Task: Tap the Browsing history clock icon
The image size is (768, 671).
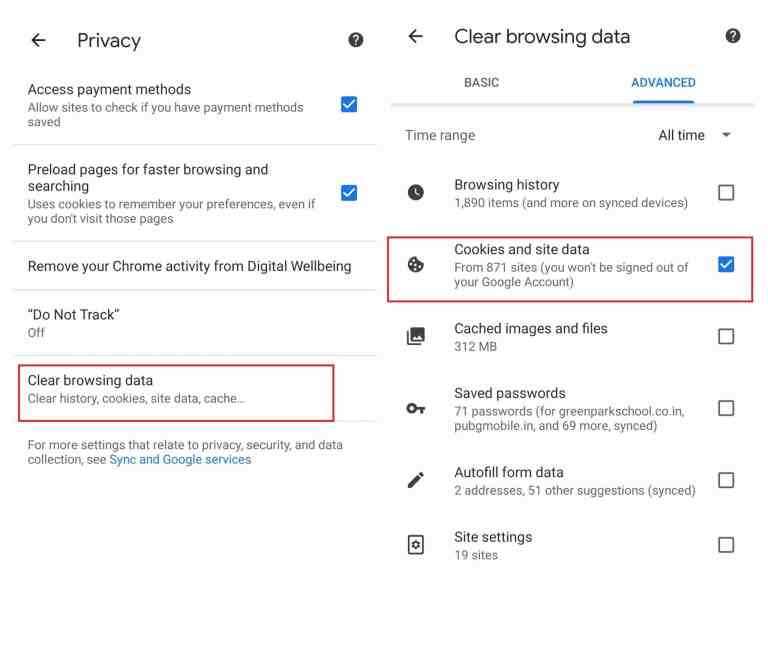Action: pos(416,192)
